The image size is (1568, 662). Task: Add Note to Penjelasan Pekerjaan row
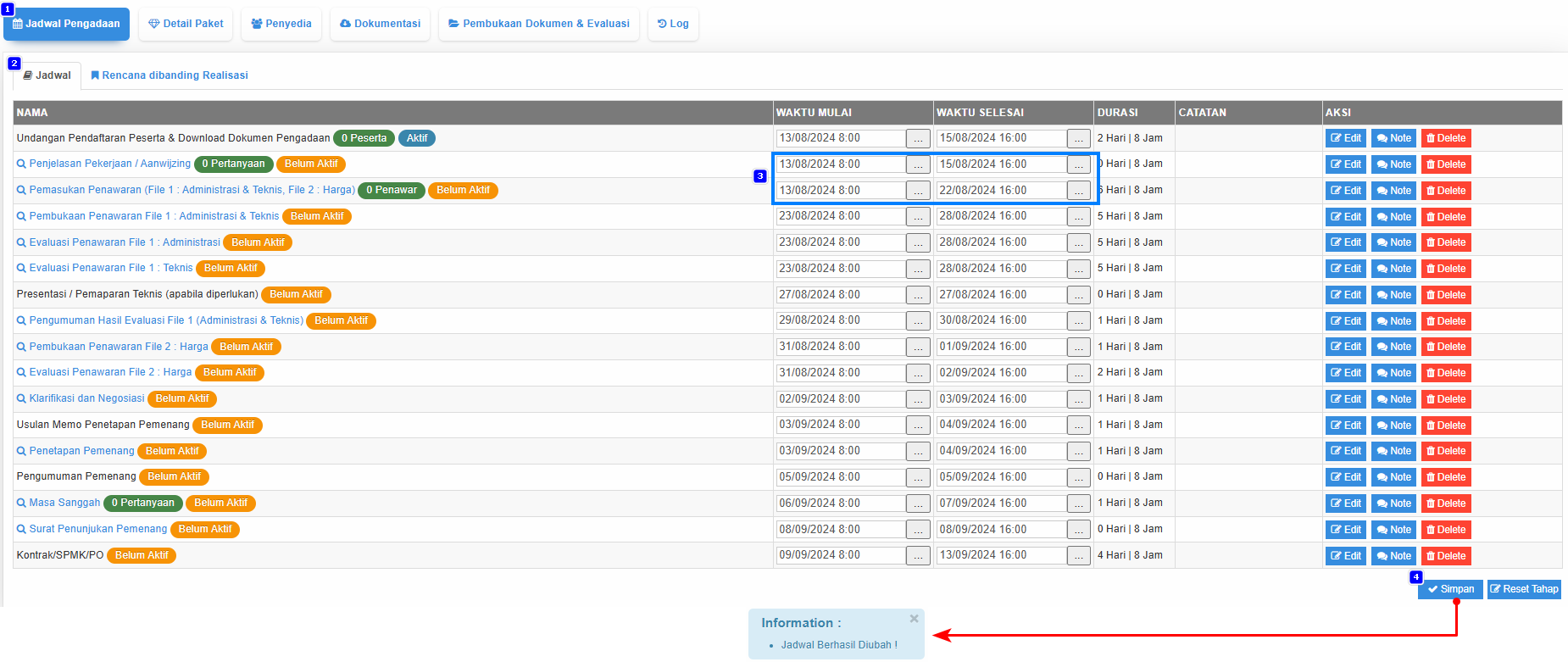pos(1393,164)
